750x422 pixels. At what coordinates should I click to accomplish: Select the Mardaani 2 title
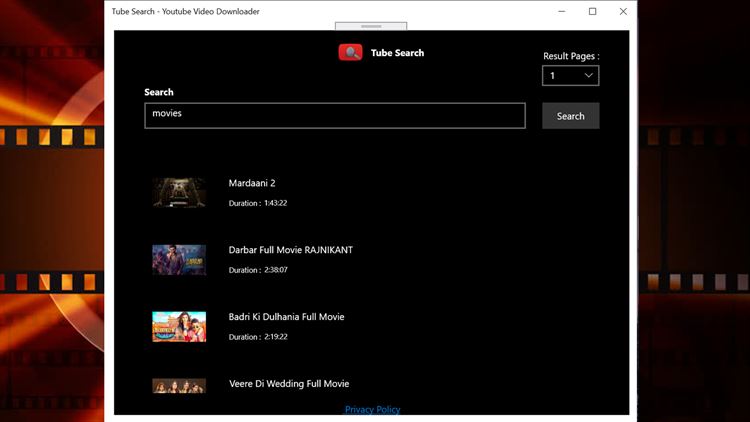(252, 183)
